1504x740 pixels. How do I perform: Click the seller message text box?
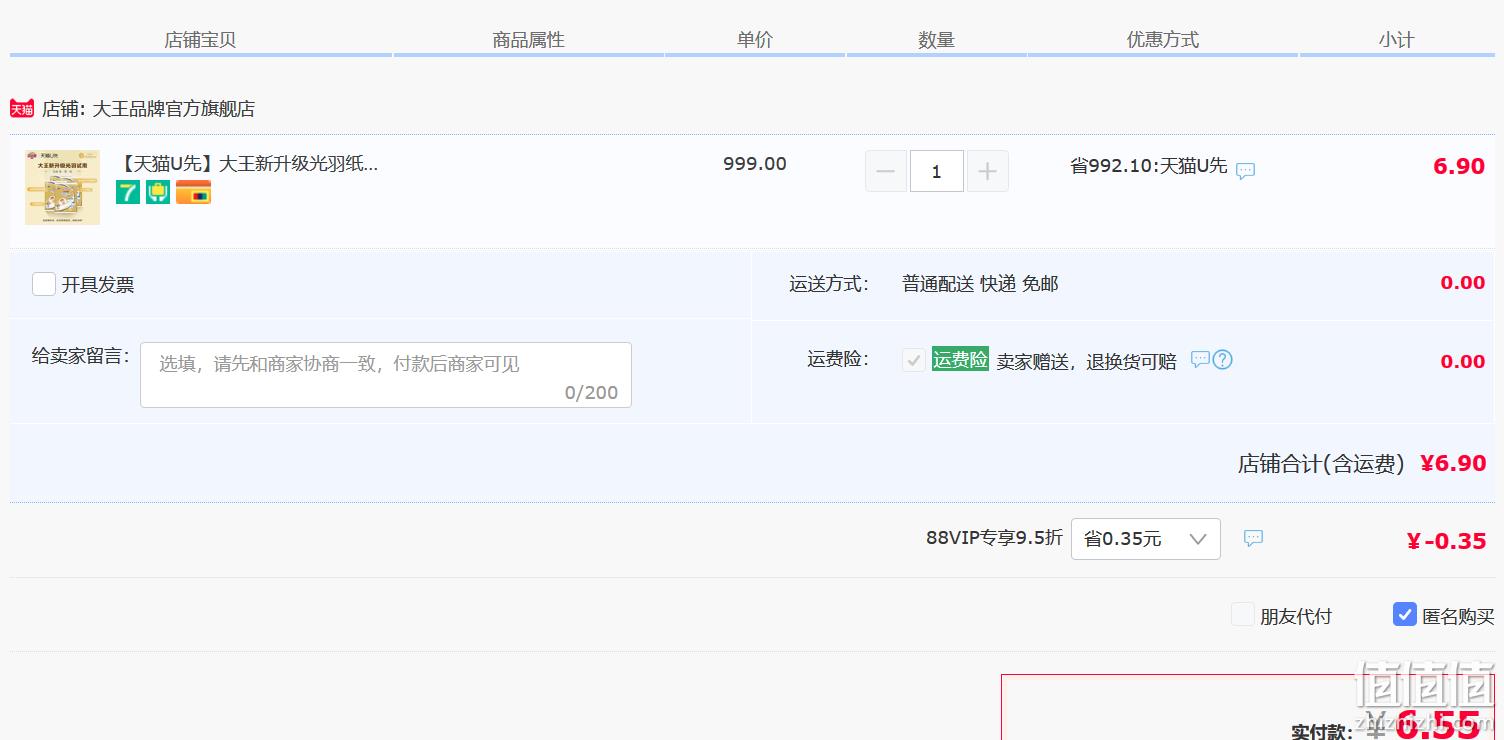tap(386, 375)
